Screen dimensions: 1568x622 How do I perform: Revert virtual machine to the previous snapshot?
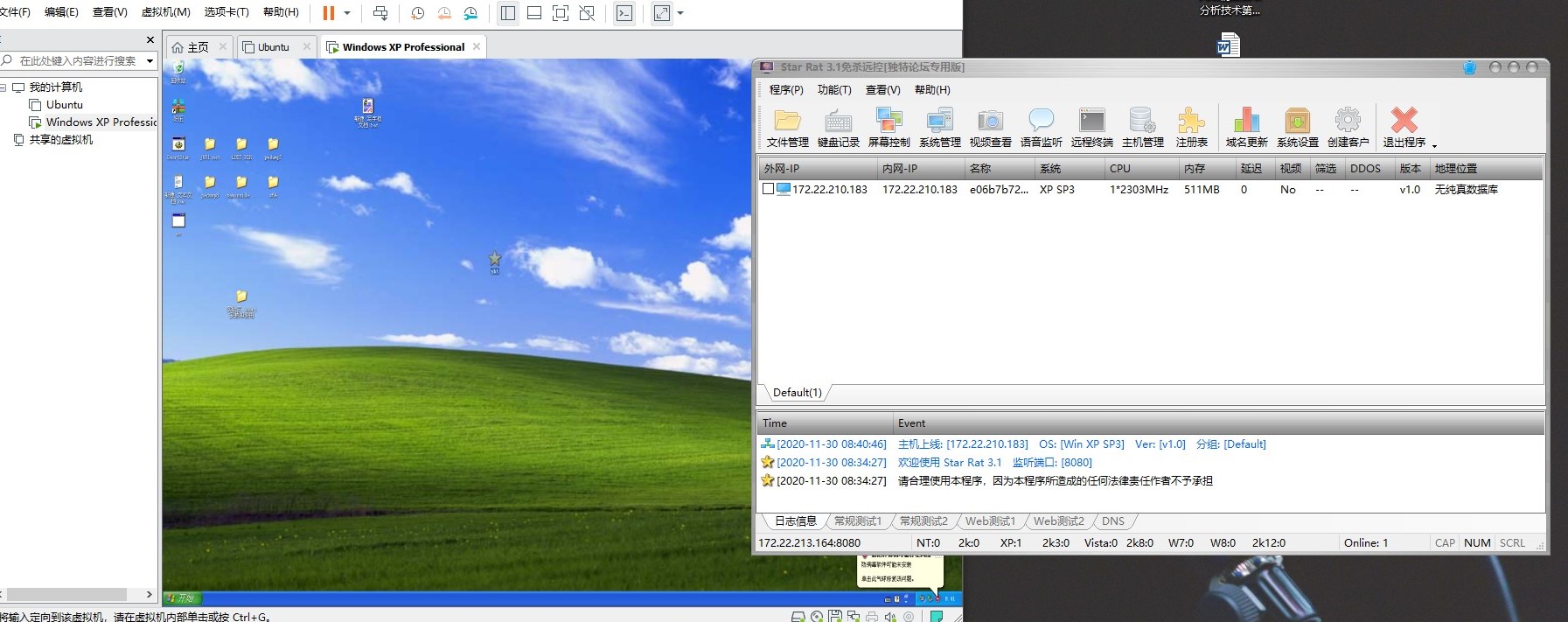coord(444,13)
